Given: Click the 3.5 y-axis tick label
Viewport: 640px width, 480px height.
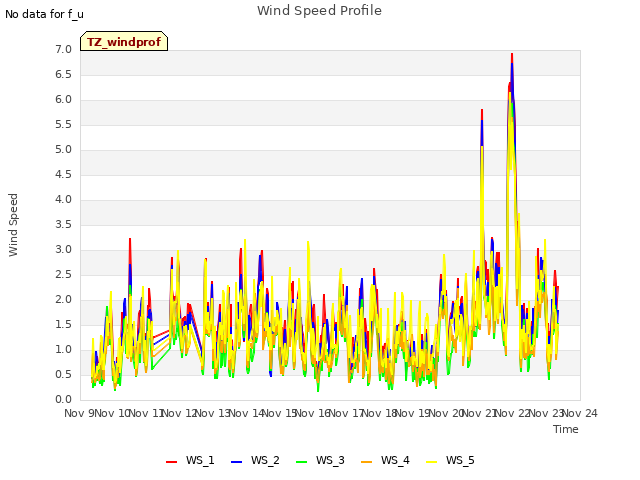Looking at the screenshot, I should tap(63, 224).
